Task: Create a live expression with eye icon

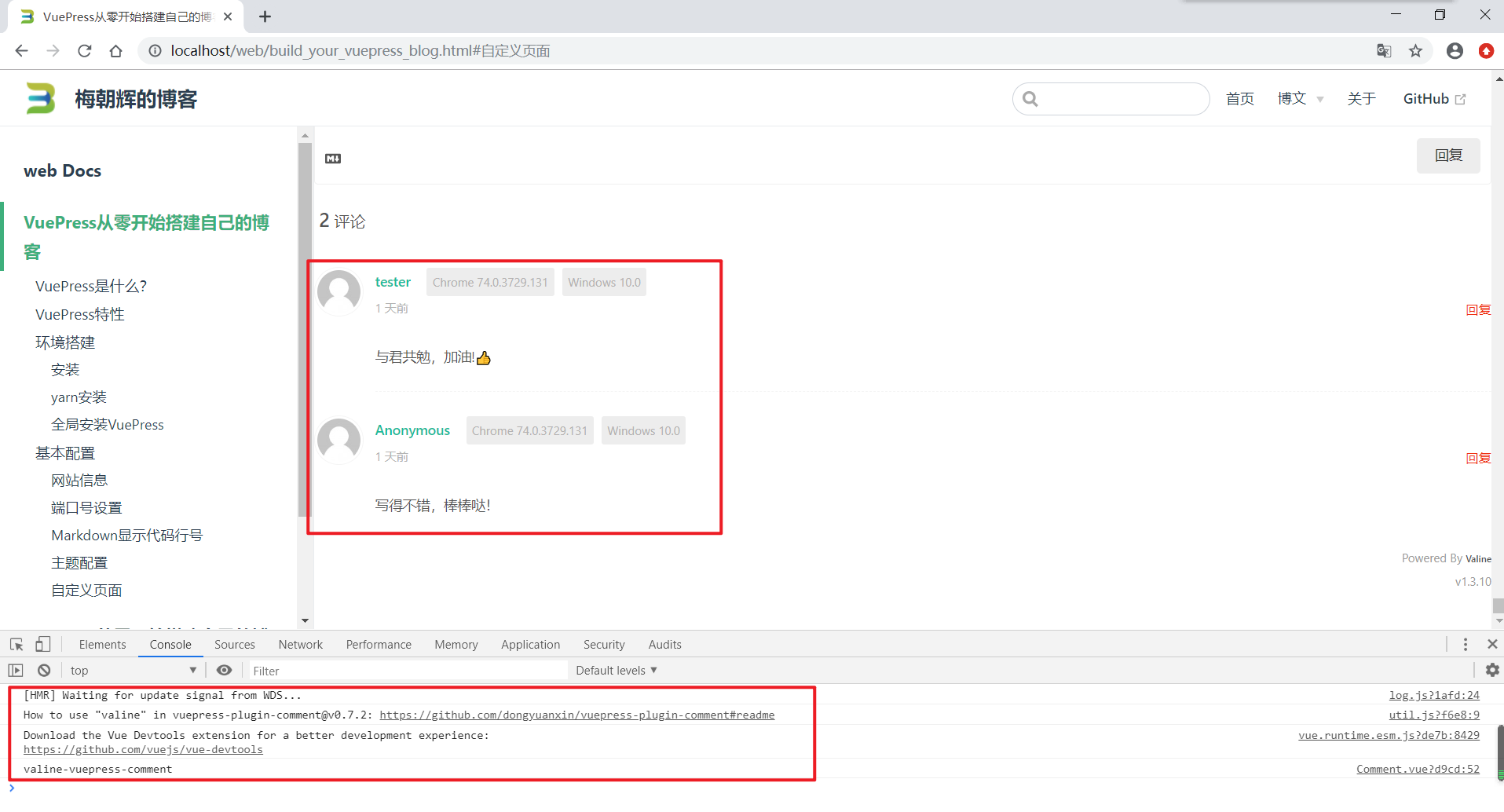Action: (x=224, y=671)
